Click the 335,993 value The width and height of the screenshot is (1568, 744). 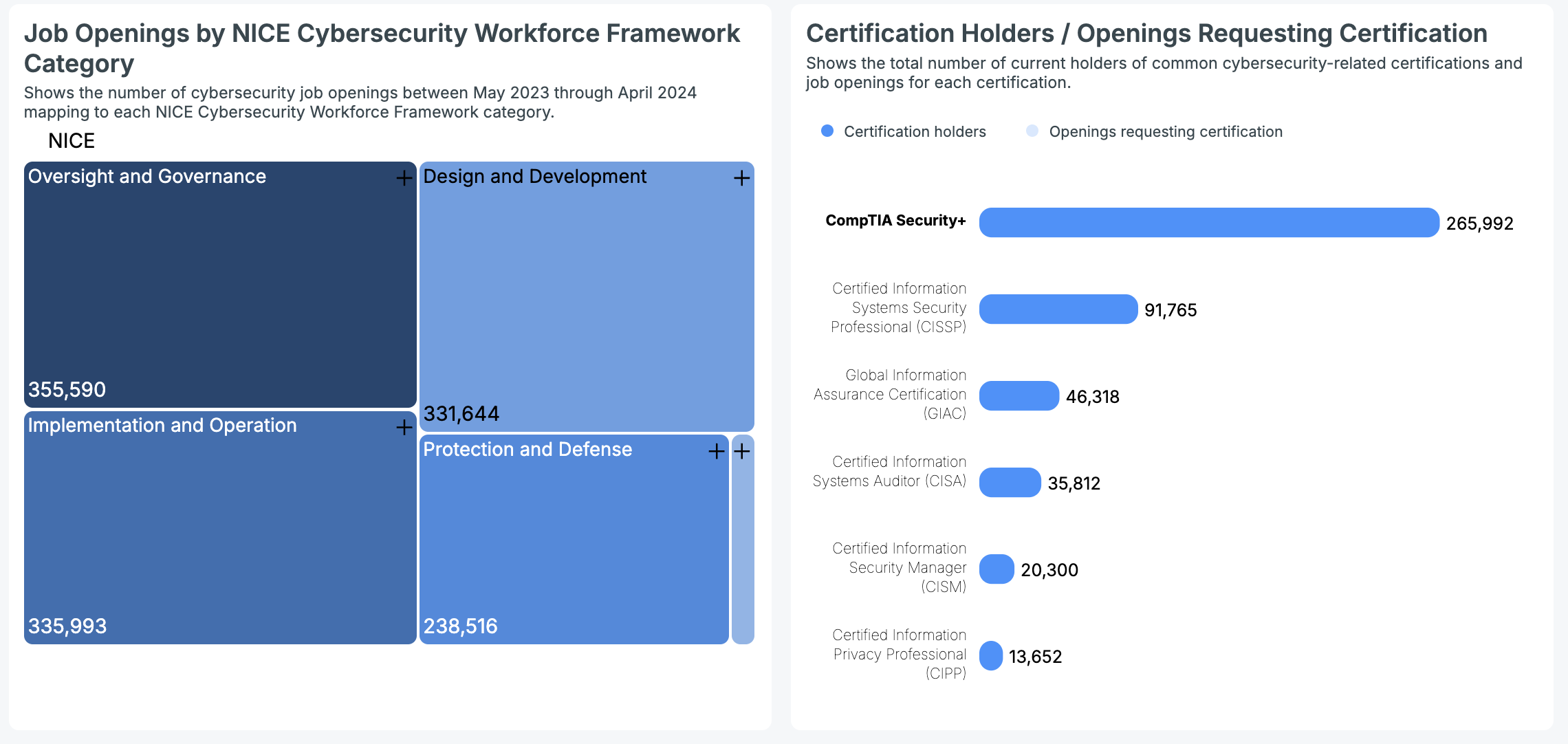(67, 626)
